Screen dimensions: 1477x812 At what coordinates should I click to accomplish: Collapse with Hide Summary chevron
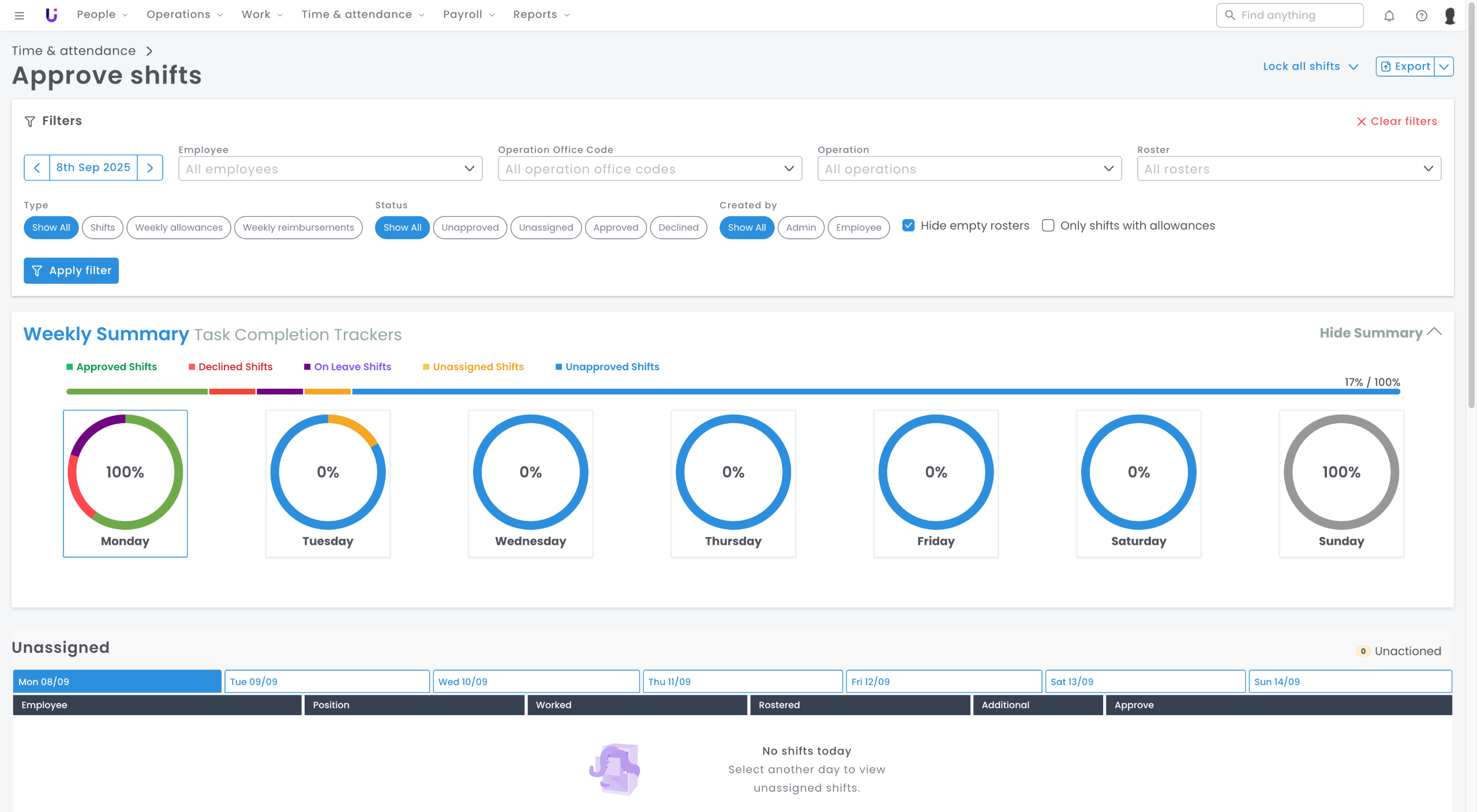(1434, 332)
